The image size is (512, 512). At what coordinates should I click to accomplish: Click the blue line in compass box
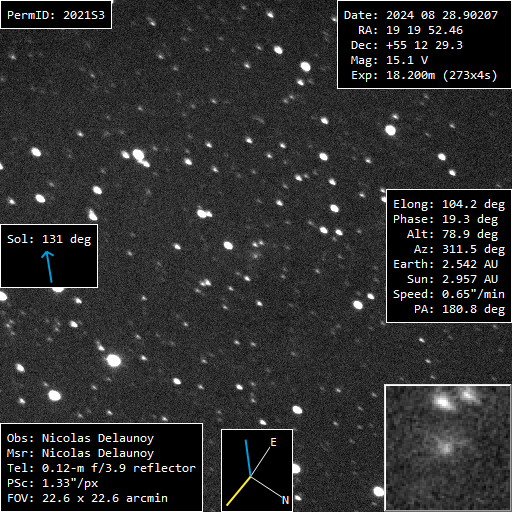(248, 458)
